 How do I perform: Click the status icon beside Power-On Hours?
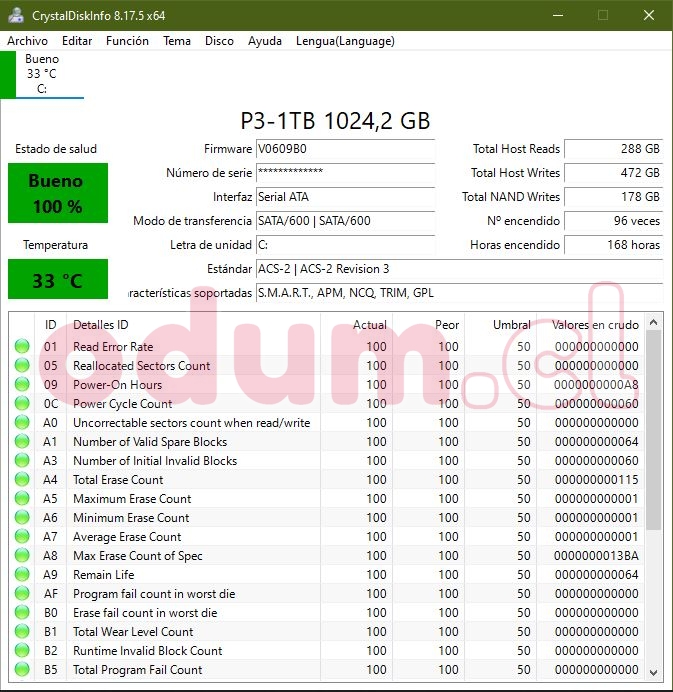(22, 385)
